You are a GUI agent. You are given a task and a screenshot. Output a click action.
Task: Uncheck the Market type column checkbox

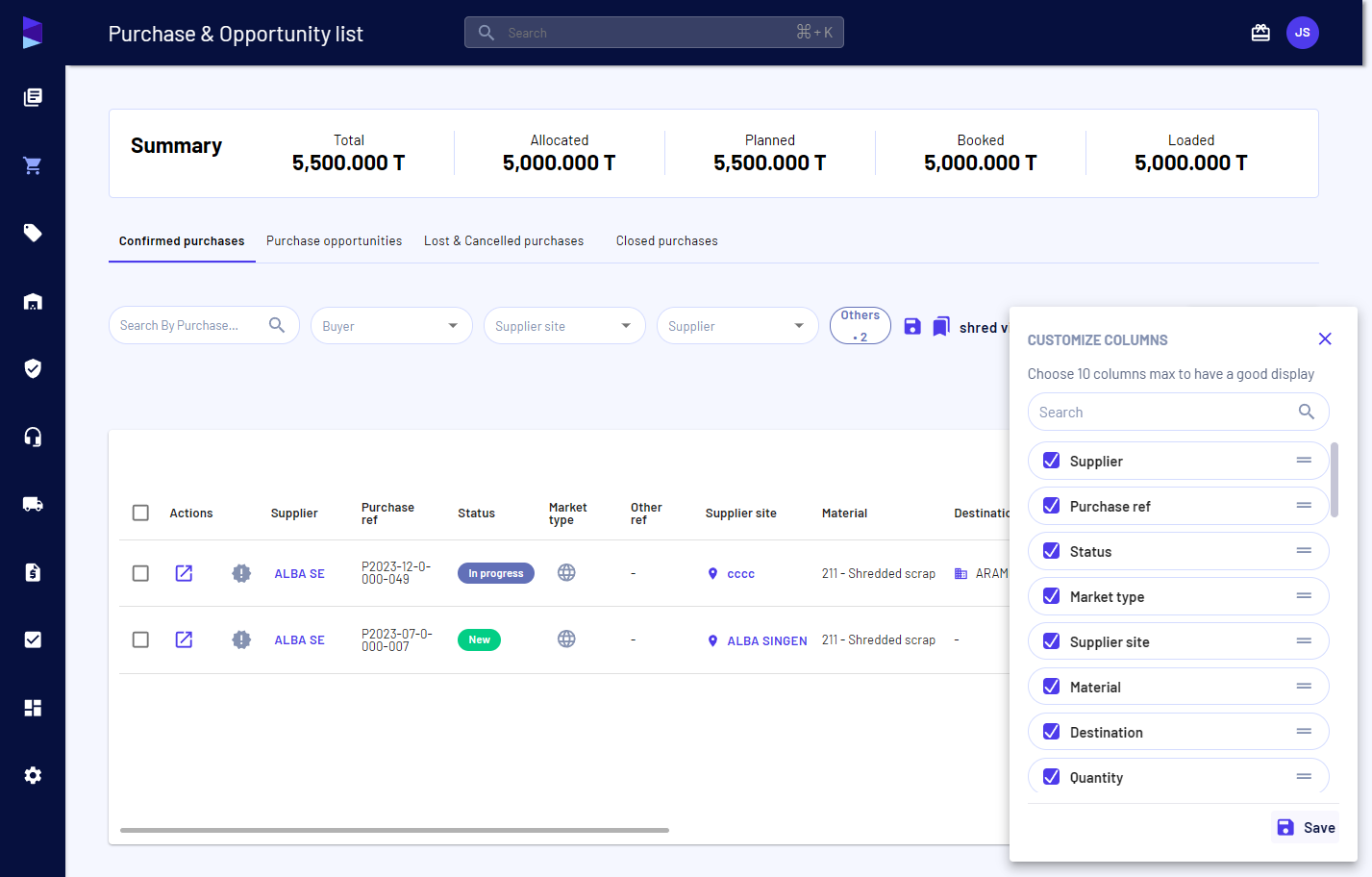(1052, 596)
